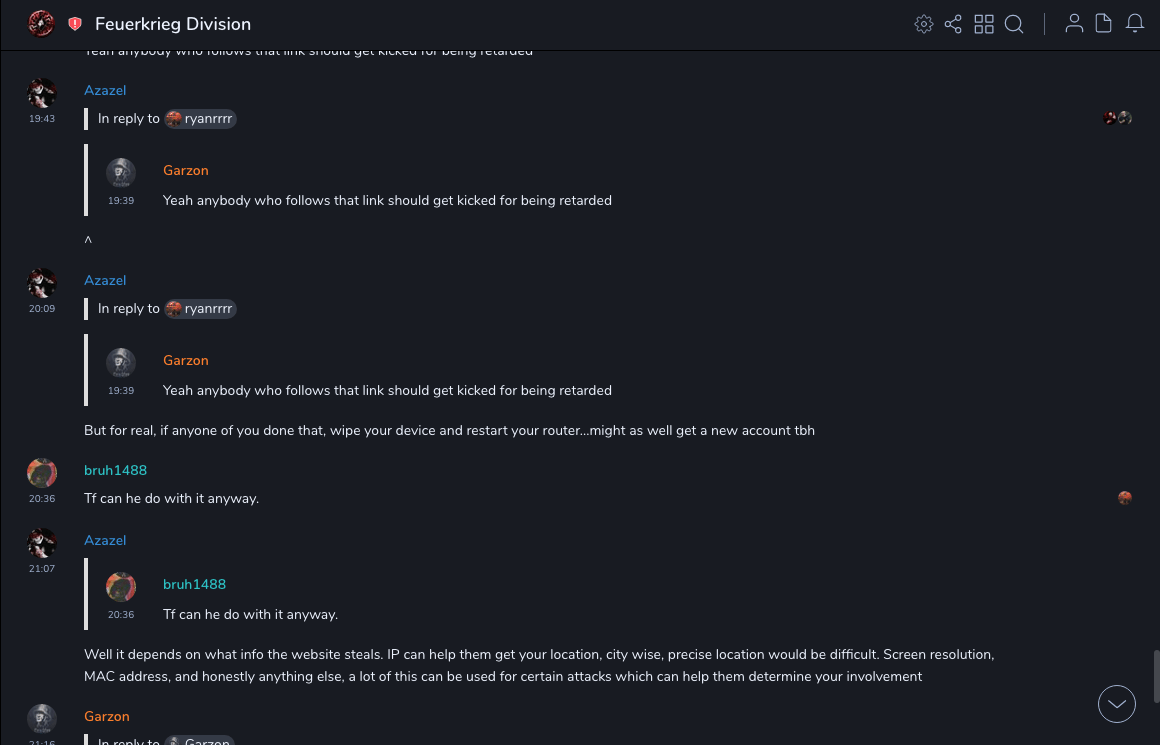Image resolution: width=1160 pixels, height=745 pixels.
Task: Click the room avatar in header
Action: point(41,24)
